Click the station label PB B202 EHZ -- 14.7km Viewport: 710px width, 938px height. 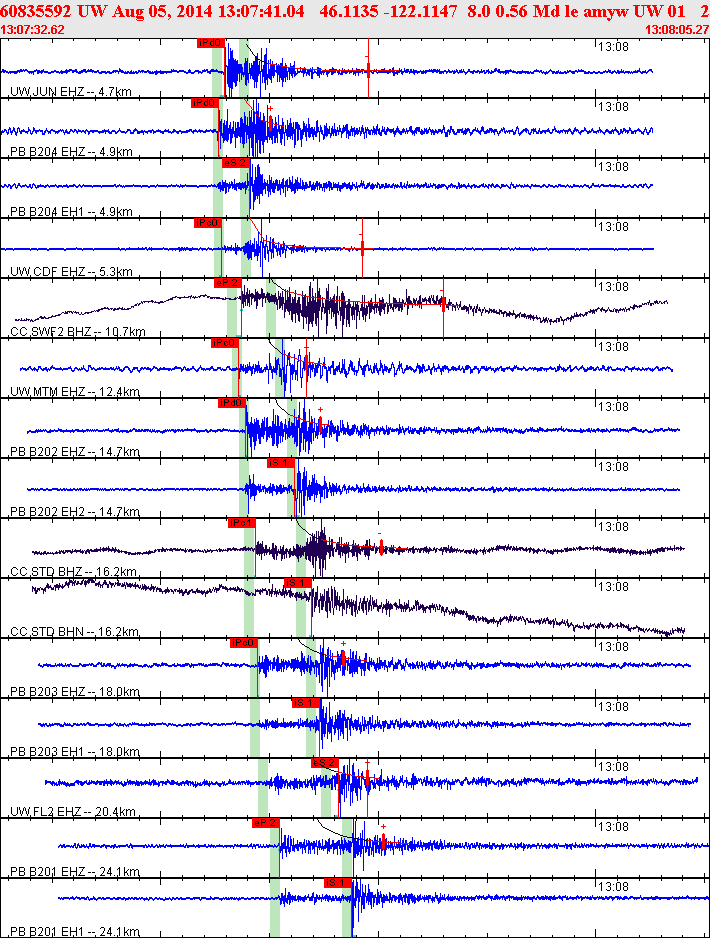(75, 452)
